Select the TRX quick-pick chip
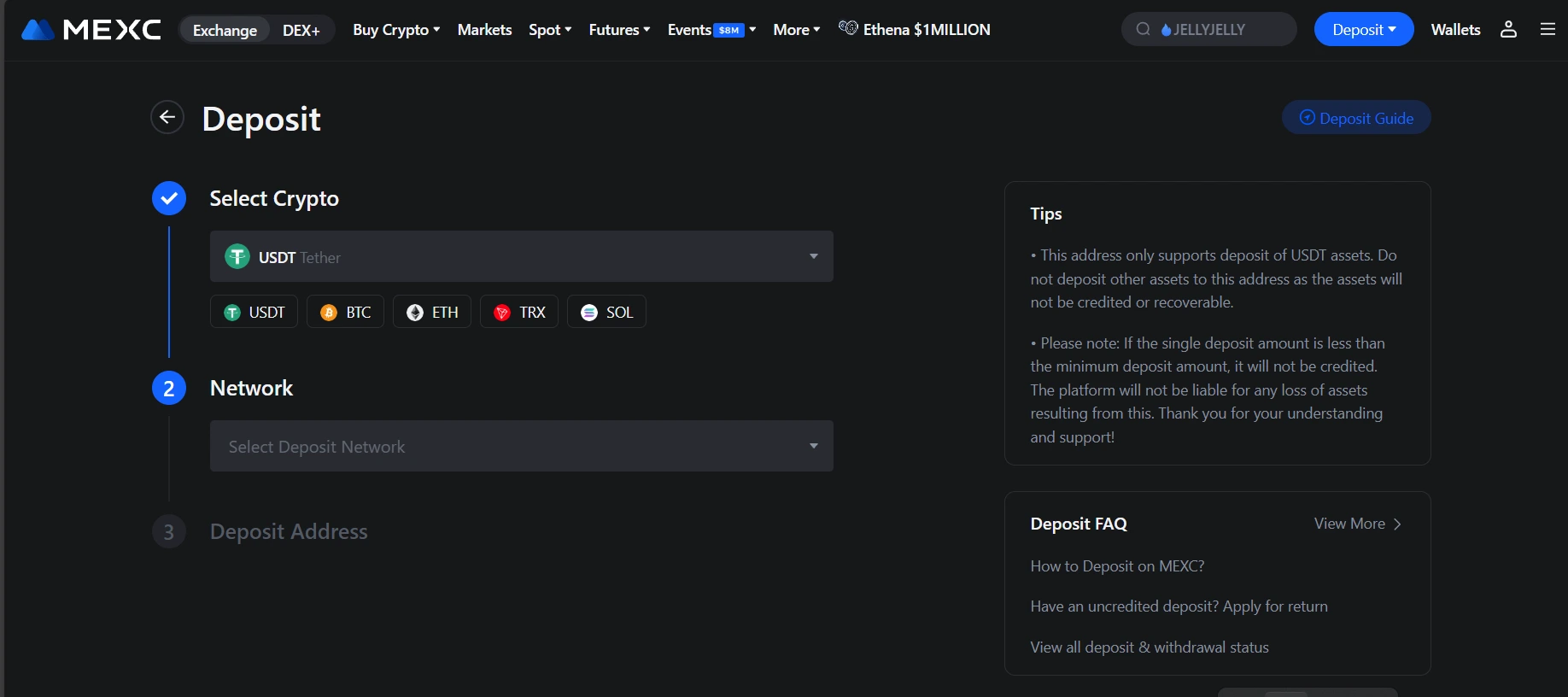Viewport: 1568px width, 697px height. coord(519,312)
